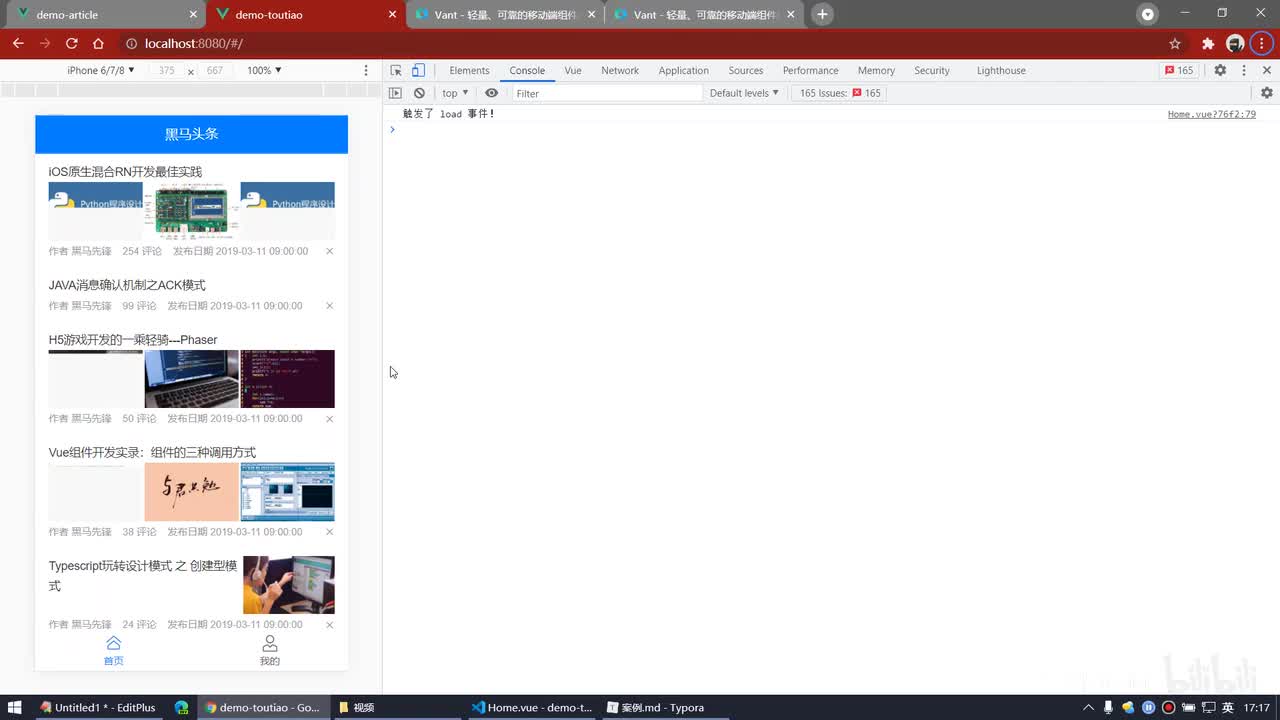Viewport: 1280px width, 720px height.
Task: Click the address bar showing localhost:8080
Action: point(640,43)
